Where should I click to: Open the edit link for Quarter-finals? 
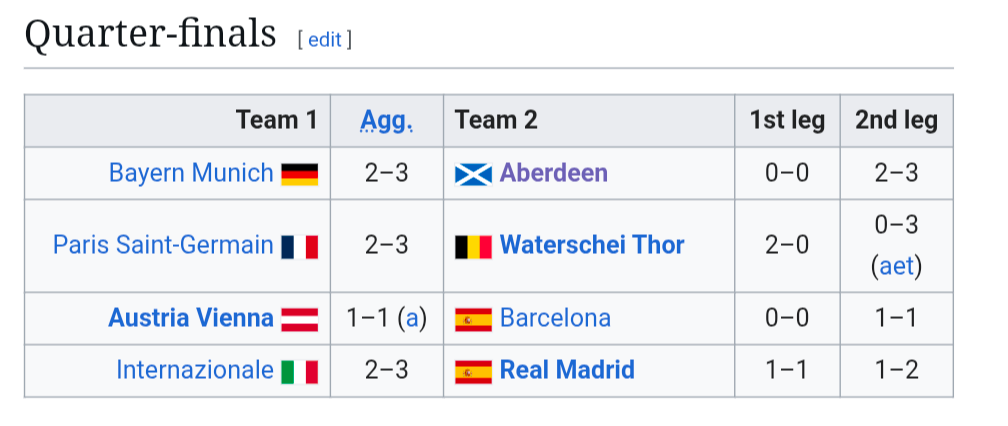tap(324, 39)
